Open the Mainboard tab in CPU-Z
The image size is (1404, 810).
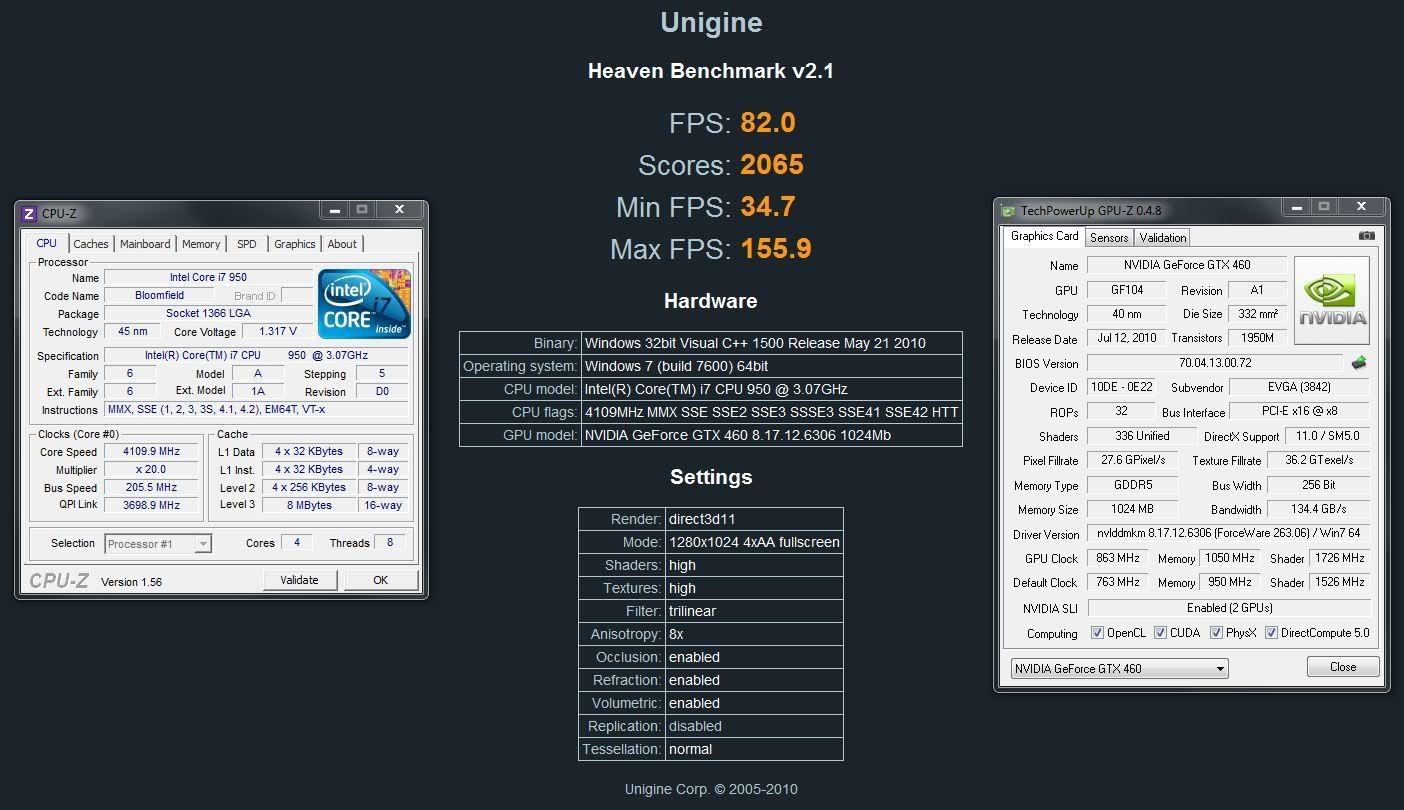[145, 244]
